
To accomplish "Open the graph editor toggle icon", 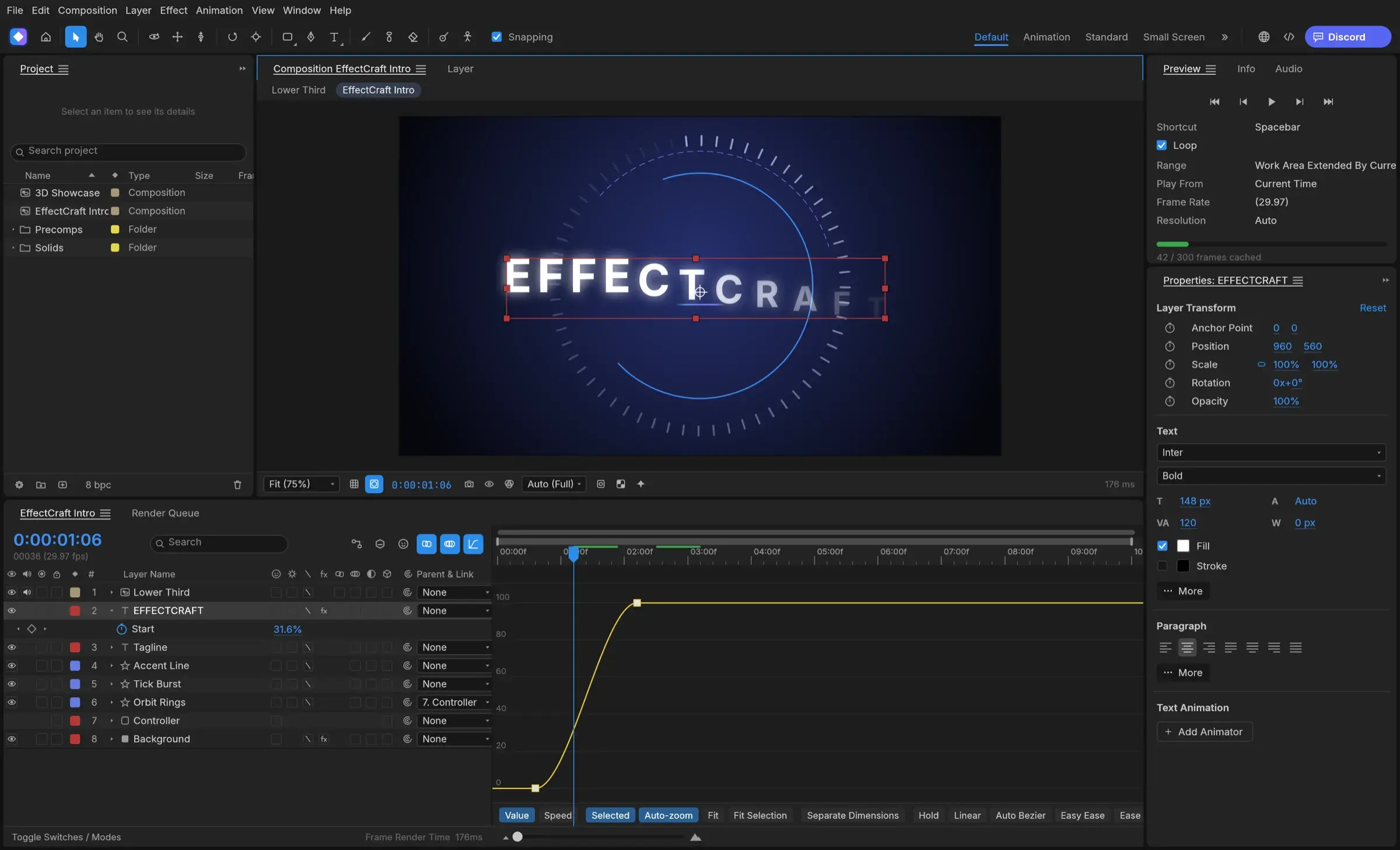I will [x=473, y=544].
